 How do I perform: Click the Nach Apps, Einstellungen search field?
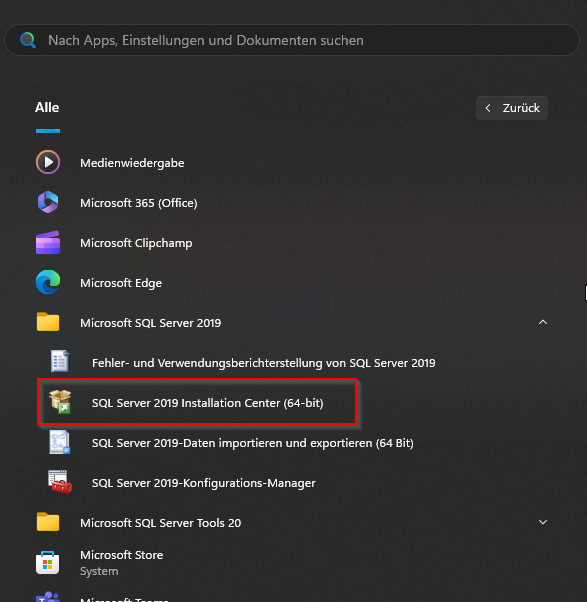point(292,40)
